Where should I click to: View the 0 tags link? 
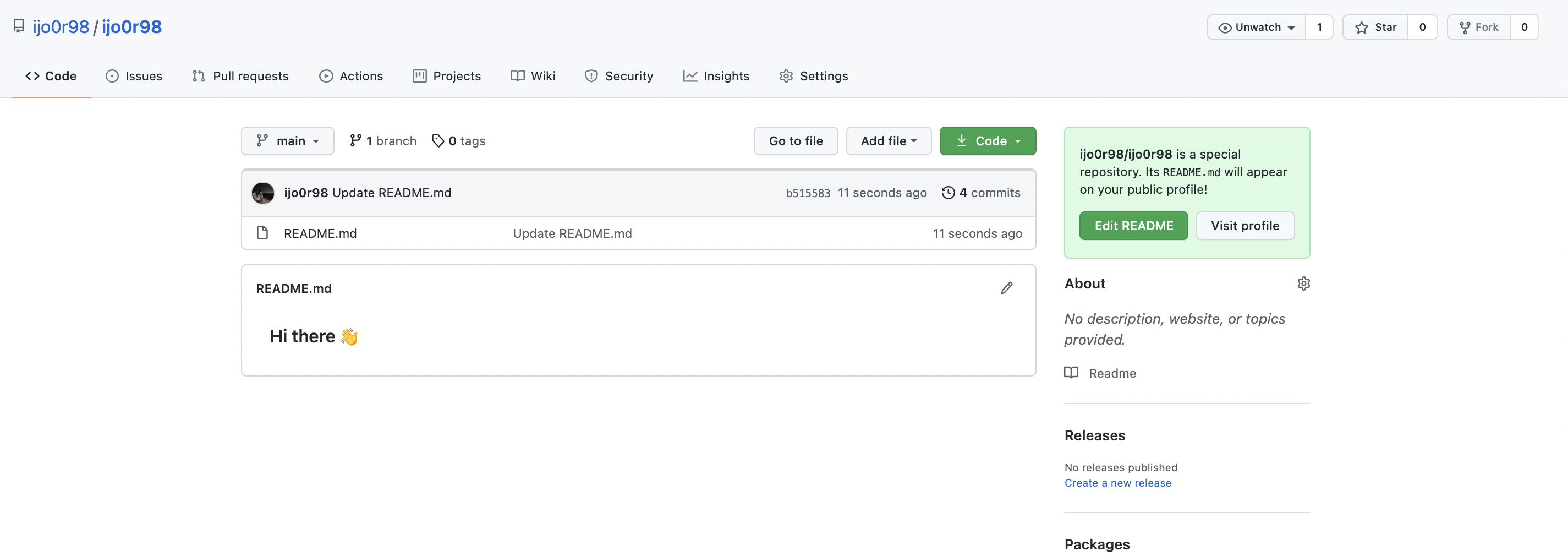point(458,141)
